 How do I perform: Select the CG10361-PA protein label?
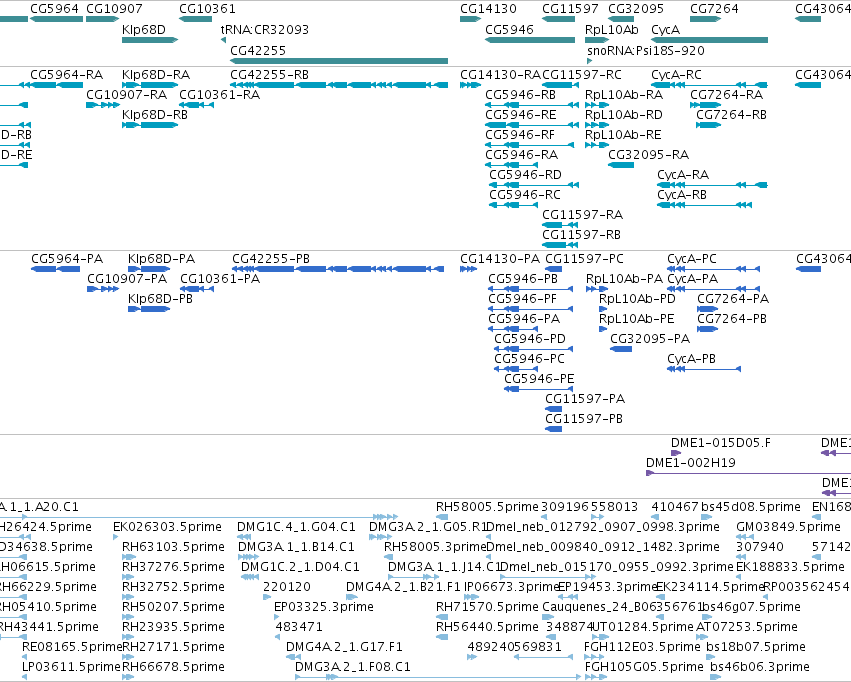(220, 279)
